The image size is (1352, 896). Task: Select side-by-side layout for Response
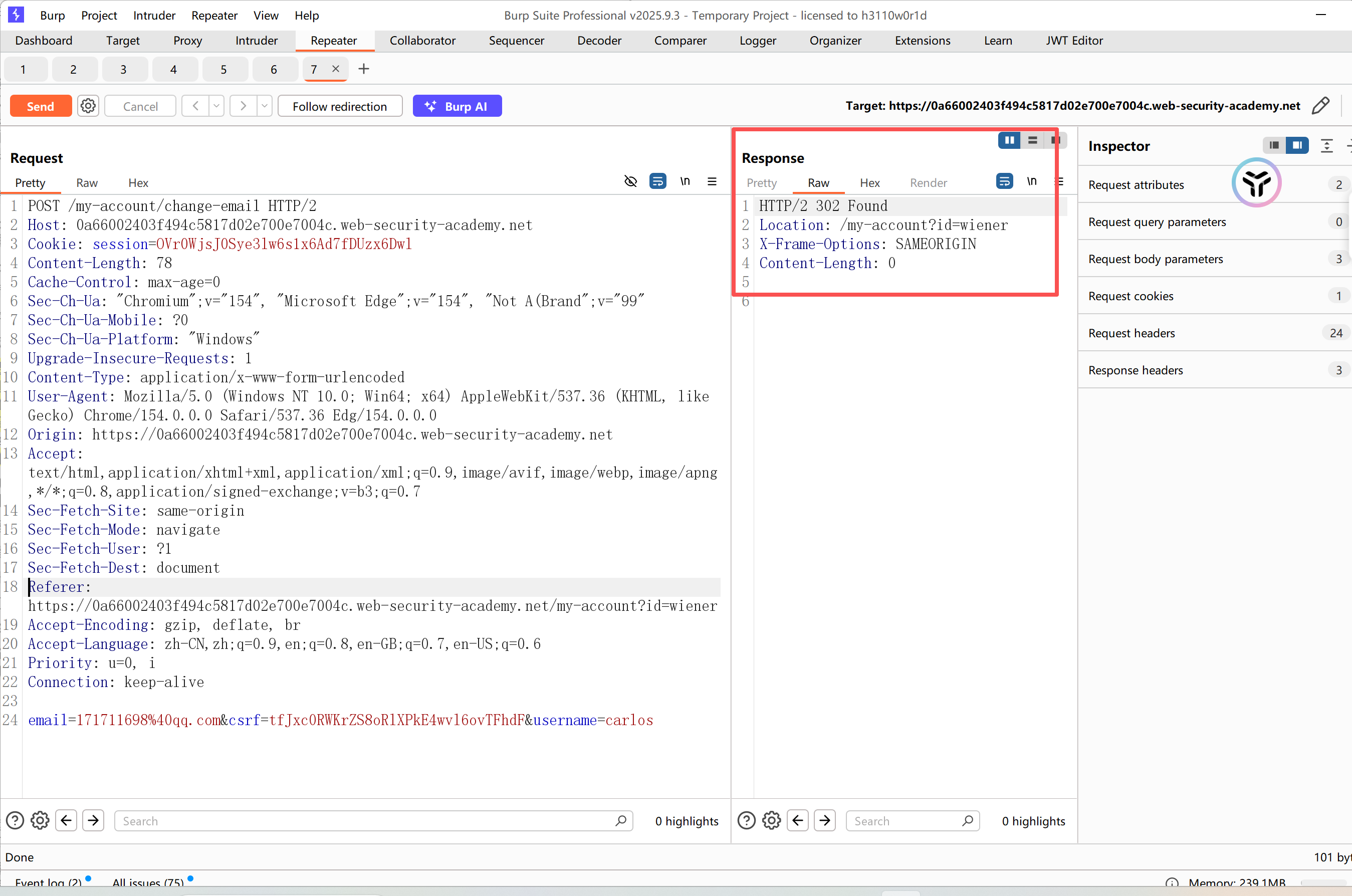point(1009,140)
